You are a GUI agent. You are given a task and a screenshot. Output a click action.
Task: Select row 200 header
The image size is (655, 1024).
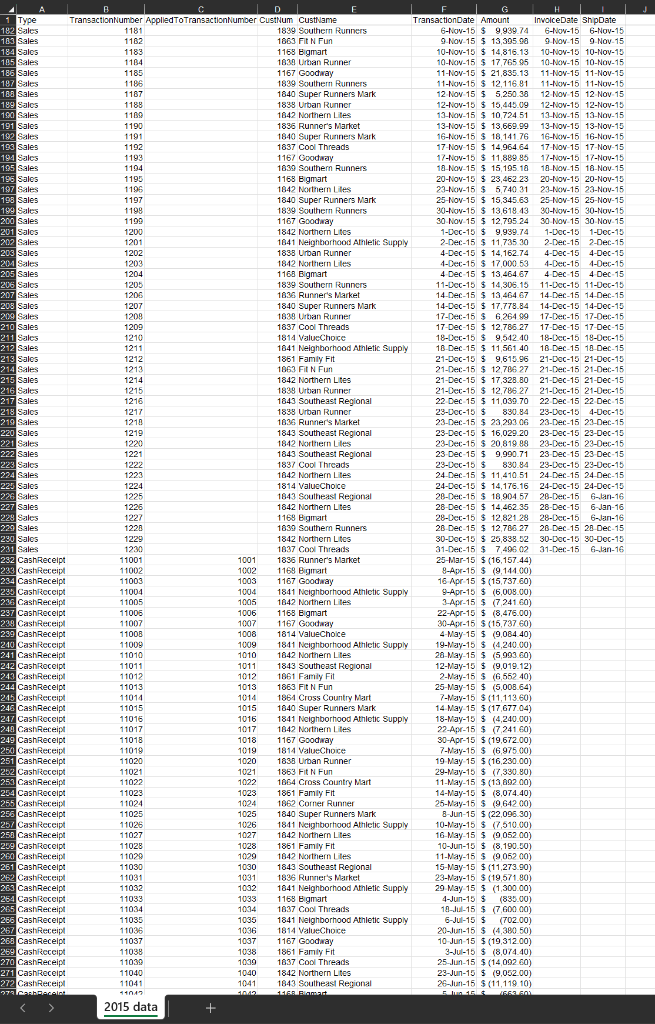[x=8, y=221]
